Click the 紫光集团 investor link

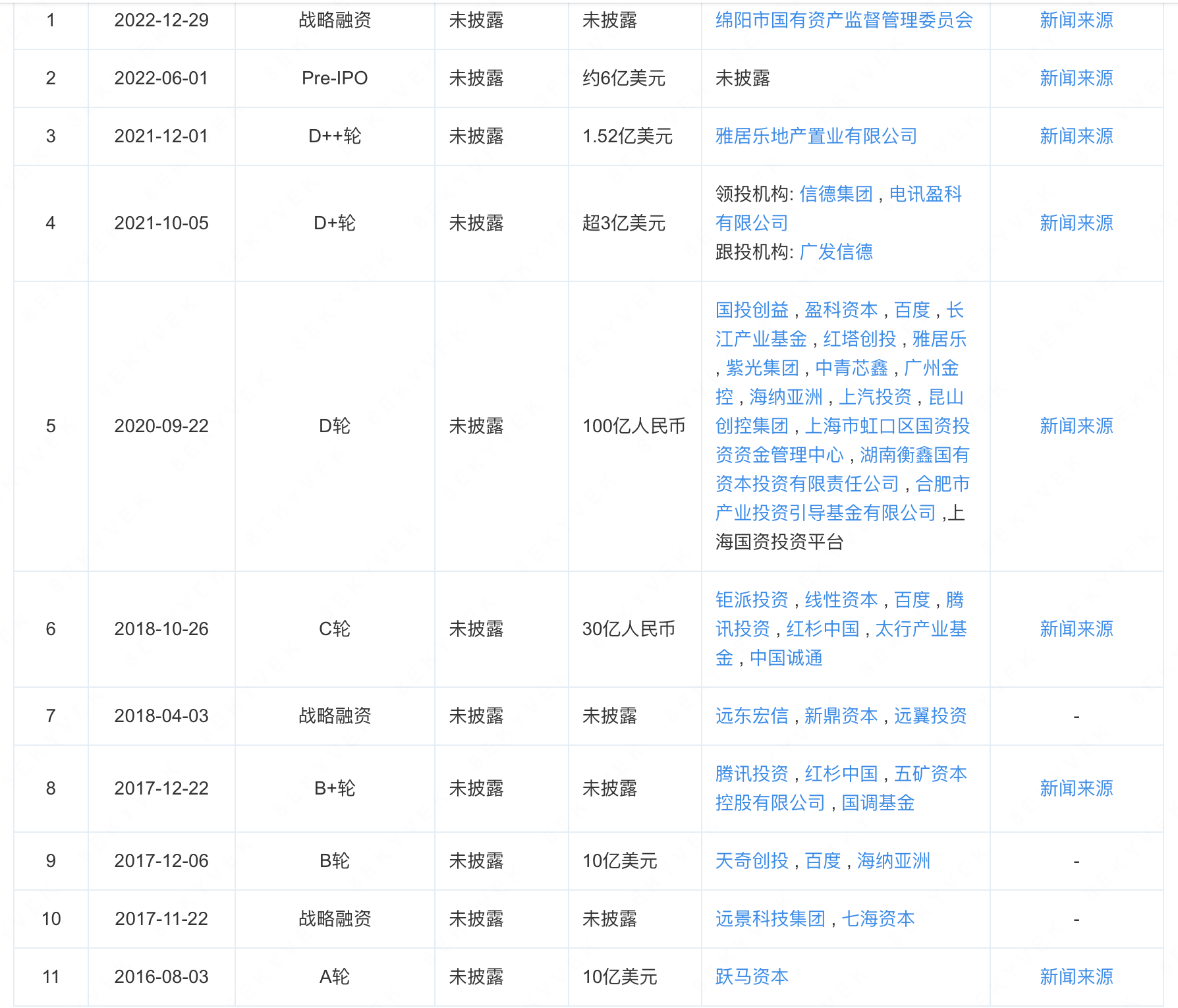click(762, 368)
